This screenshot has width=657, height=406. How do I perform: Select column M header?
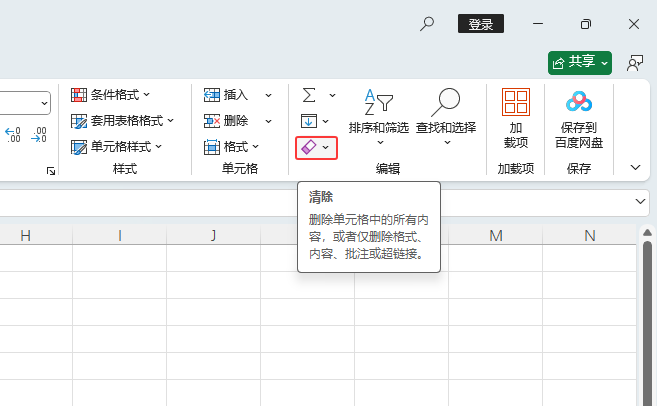[495, 236]
